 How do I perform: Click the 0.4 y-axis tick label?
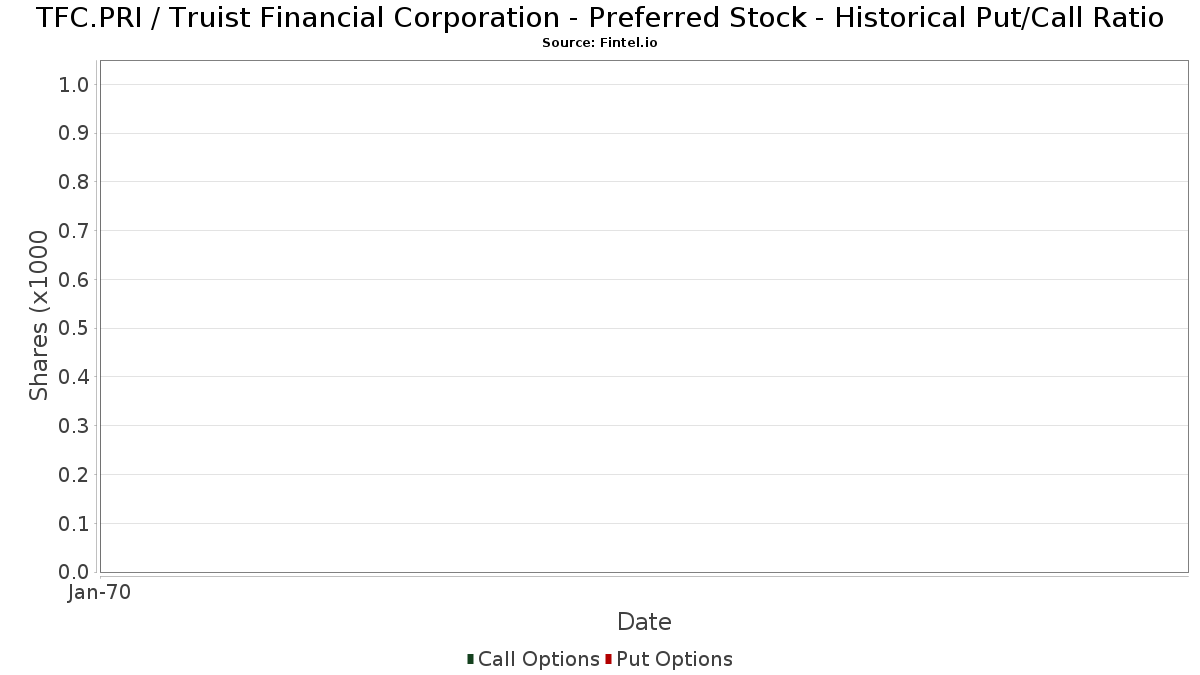coord(75,377)
